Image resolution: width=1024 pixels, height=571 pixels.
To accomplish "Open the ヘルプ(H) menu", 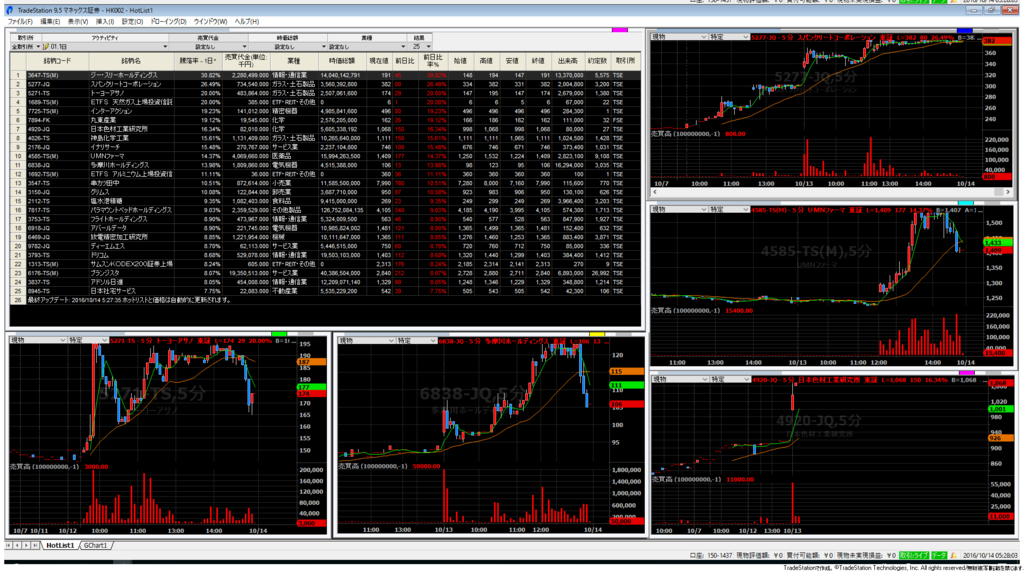I will click(247, 22).
